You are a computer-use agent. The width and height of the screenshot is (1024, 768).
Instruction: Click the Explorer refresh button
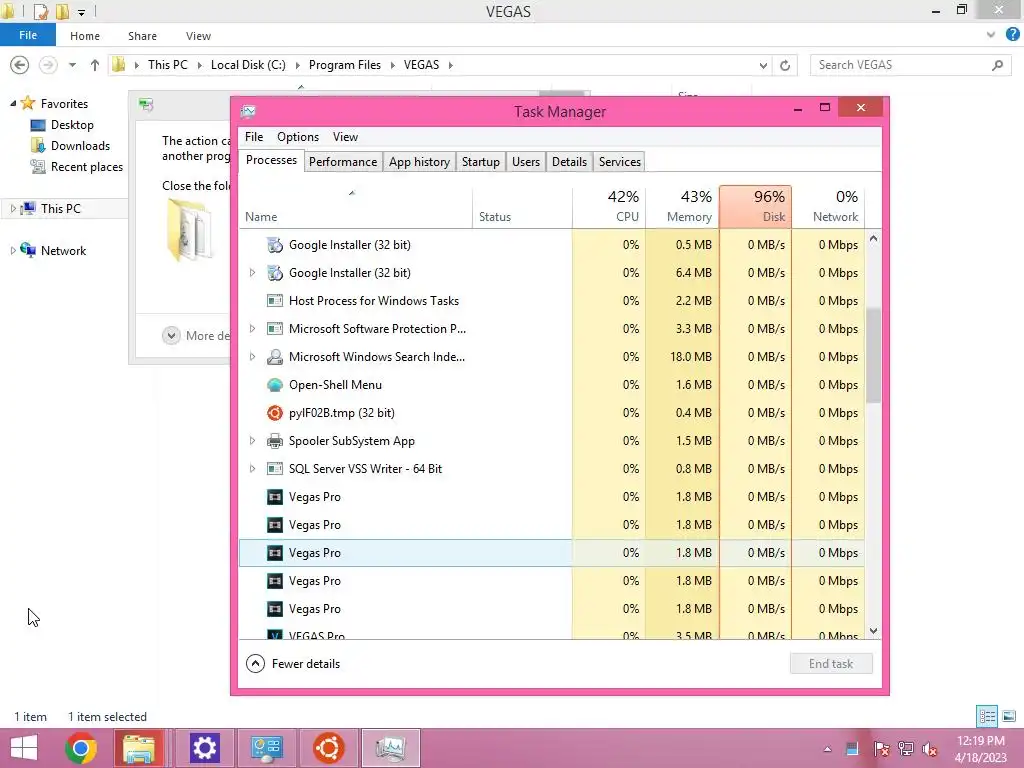(785, 65)
